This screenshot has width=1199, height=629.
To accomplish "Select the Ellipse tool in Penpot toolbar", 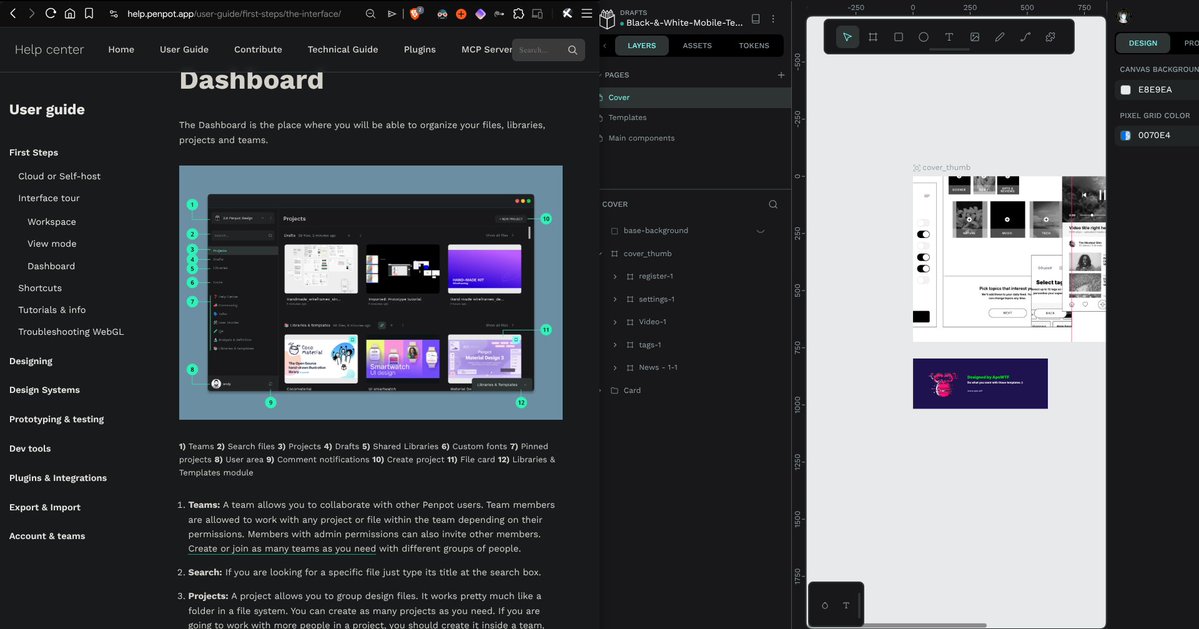I will [924, 37].
